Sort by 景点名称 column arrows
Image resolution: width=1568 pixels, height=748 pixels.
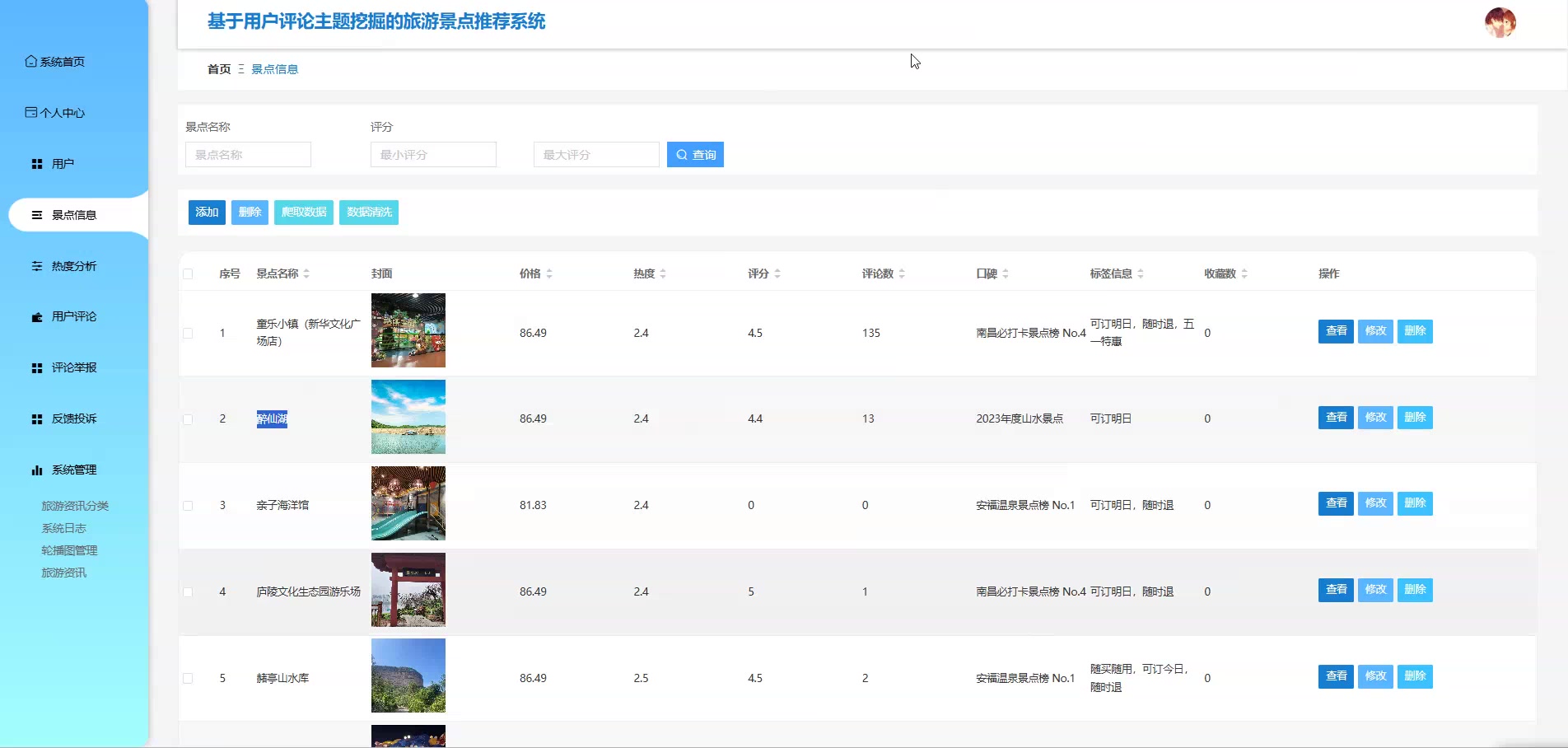point(306,273)
